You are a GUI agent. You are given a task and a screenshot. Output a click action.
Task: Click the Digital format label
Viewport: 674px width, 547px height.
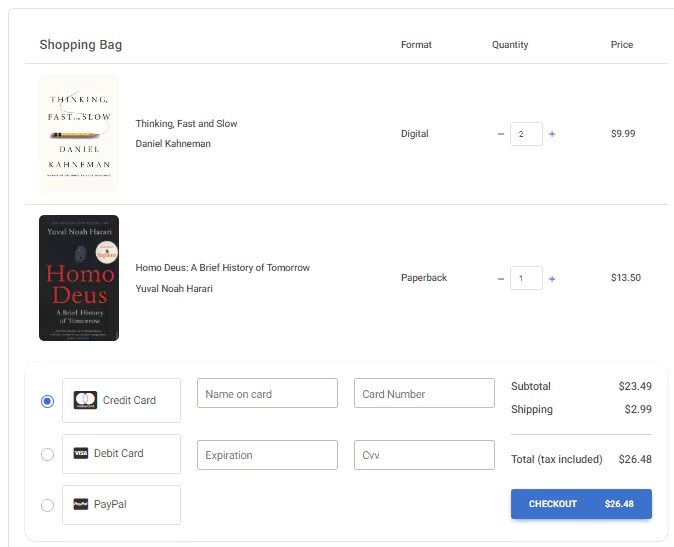pos(414,134)
